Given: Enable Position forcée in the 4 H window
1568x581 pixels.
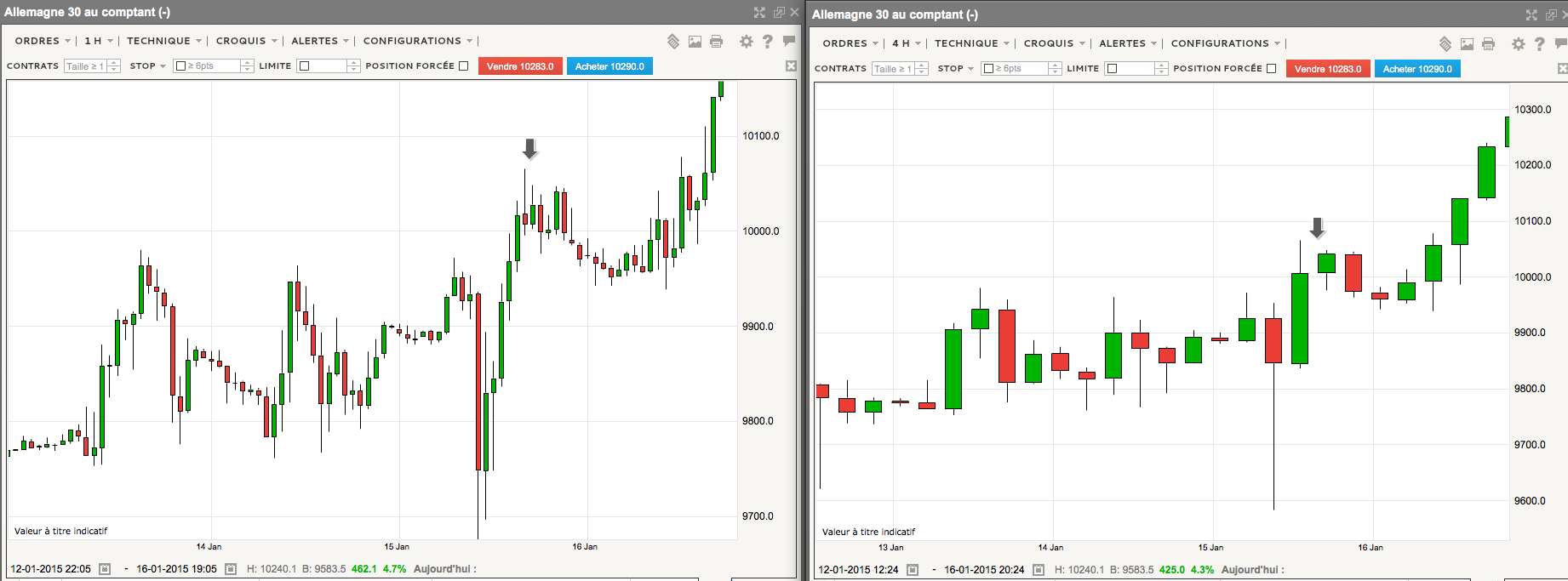Looking at the screenshot, I should click(x=1271, y=68).
